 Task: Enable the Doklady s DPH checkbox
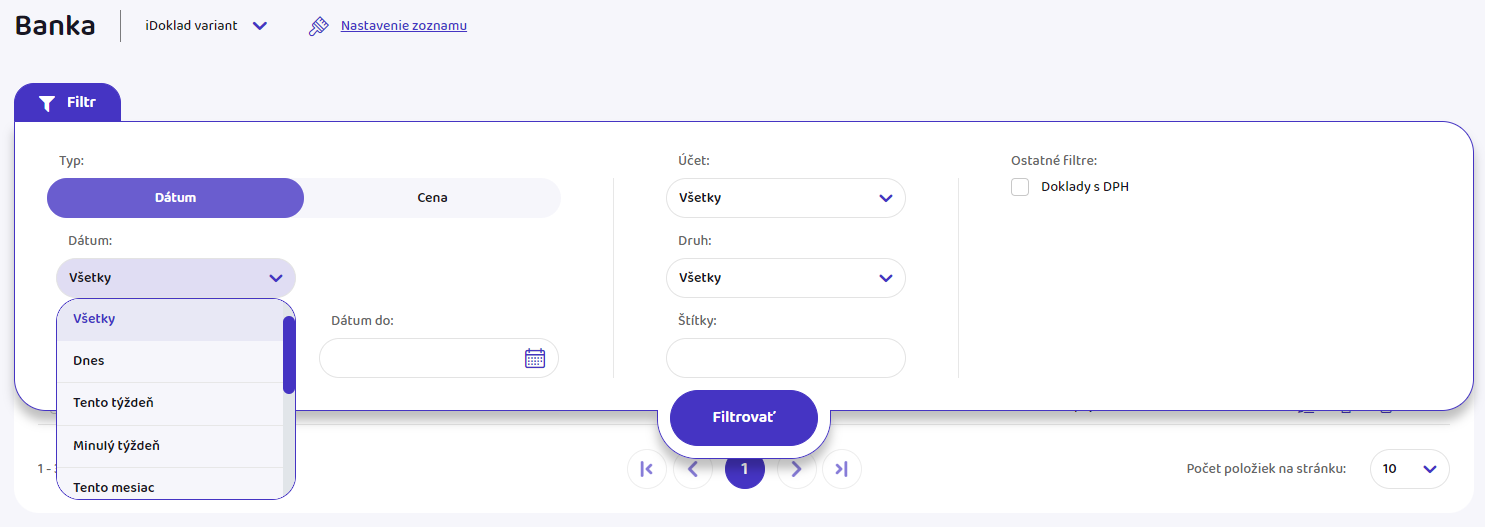(x=1020, y=187)
